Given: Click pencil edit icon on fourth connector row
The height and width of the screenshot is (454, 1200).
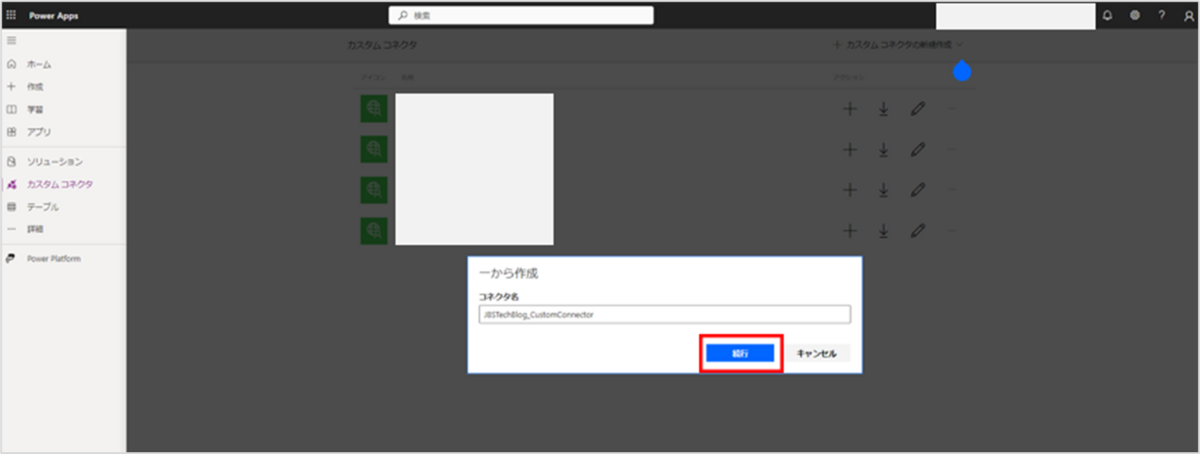Looking at the screenshot, I should click(918, 231).
